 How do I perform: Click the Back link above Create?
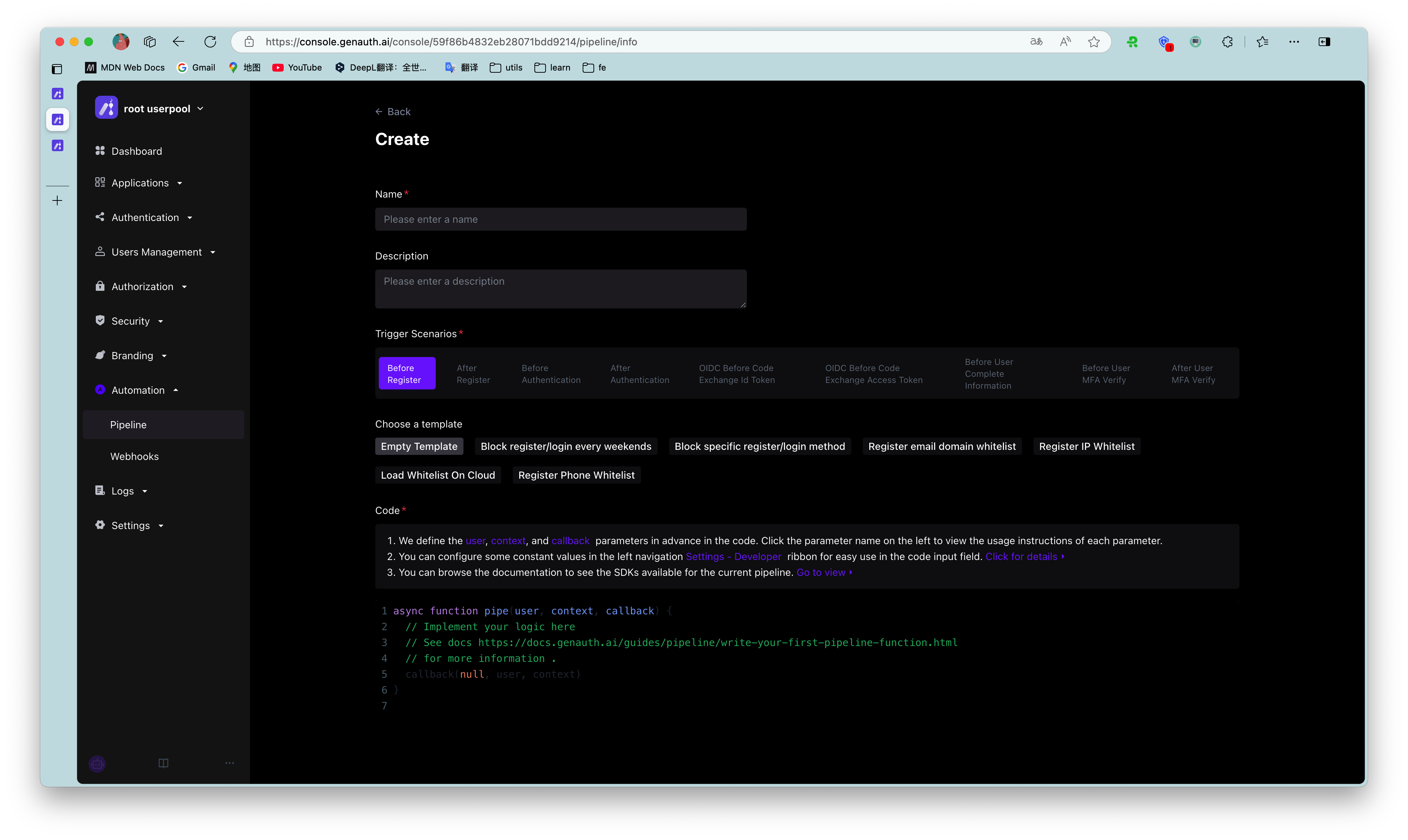393,112
